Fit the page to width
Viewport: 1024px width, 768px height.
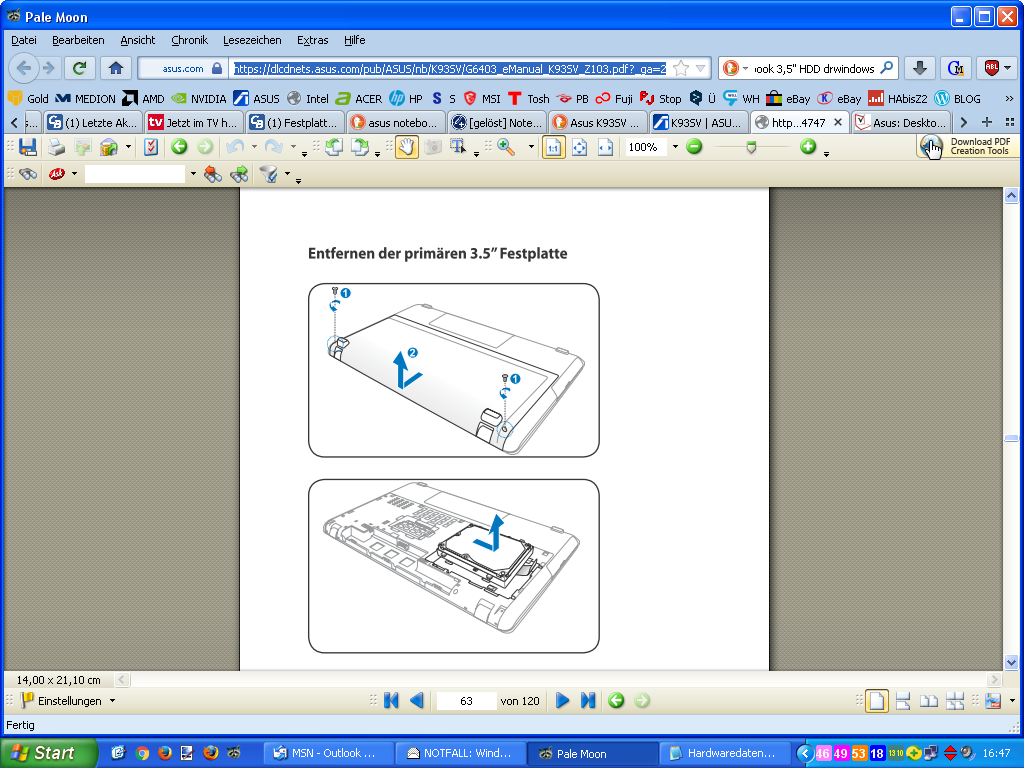tap(605, 147)
